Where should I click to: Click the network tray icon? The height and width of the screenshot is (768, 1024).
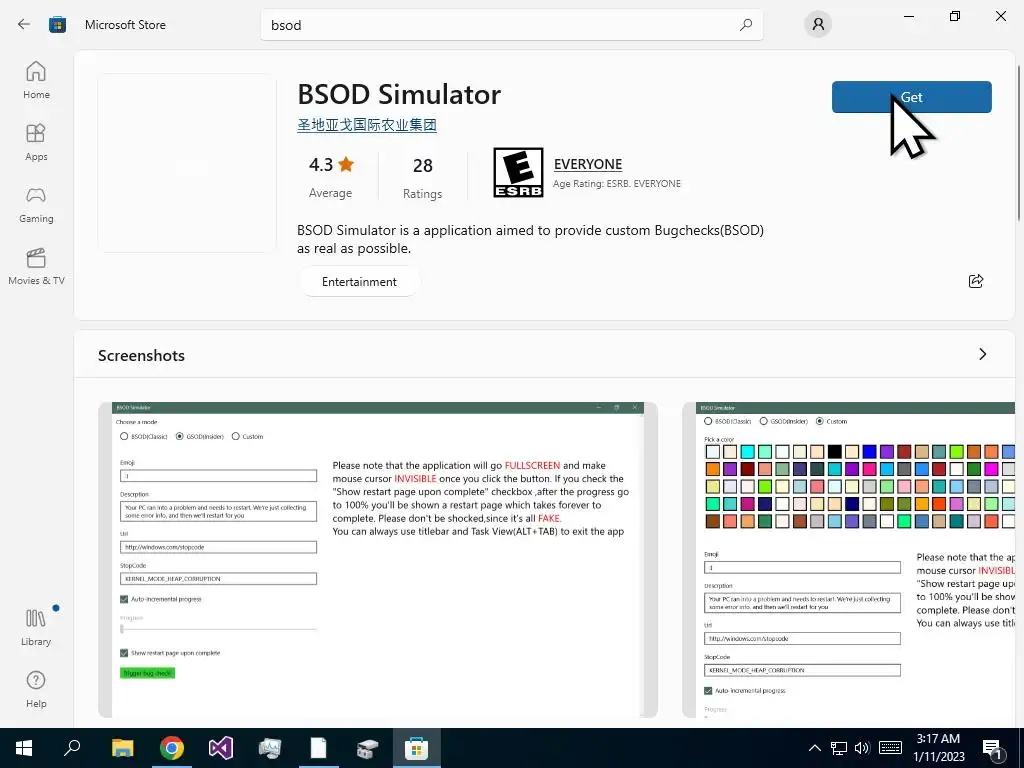839,748
